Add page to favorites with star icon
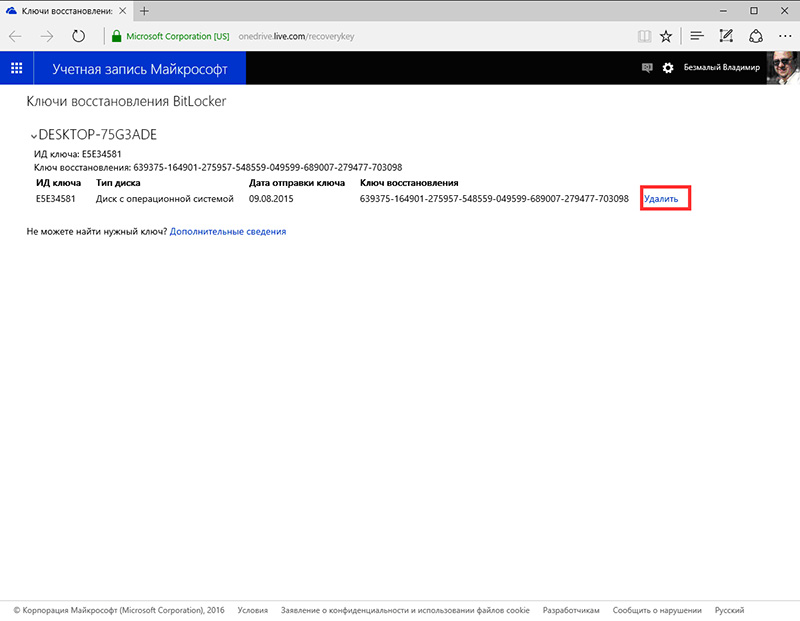 (x=666, y=36)
